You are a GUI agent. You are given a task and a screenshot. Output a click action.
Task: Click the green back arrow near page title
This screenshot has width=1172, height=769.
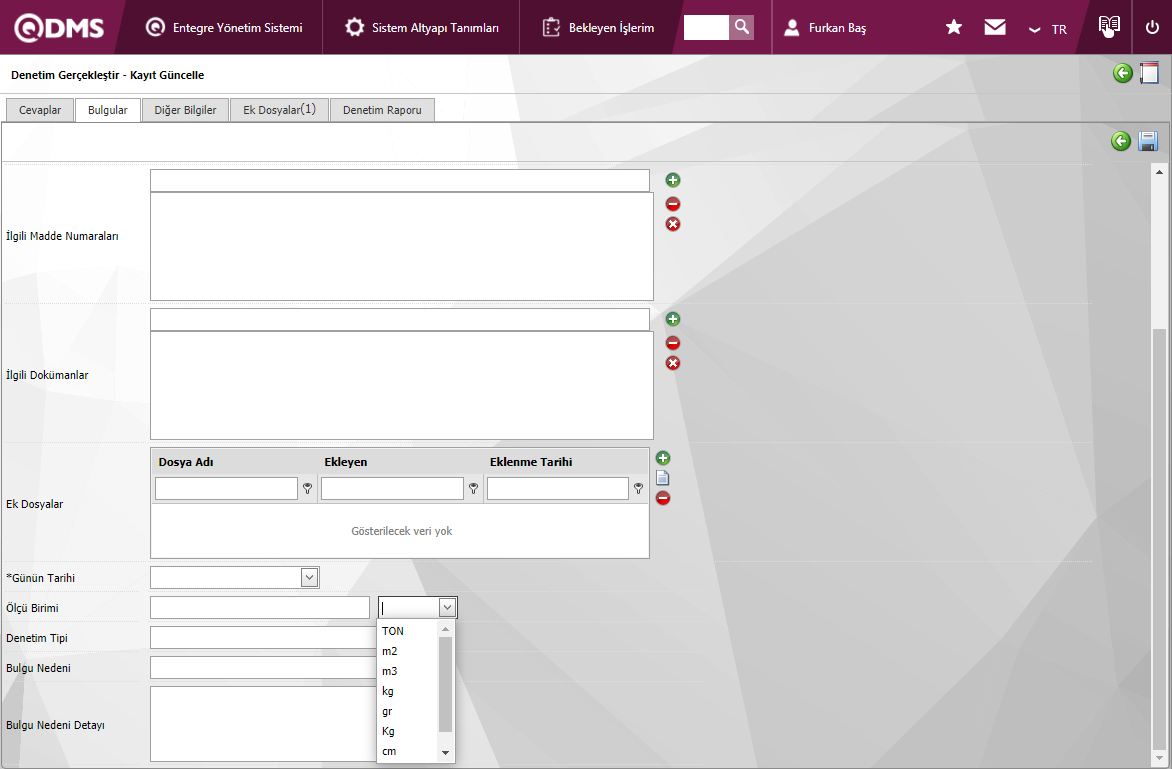pyautogui.click(x=1123, y=73)
